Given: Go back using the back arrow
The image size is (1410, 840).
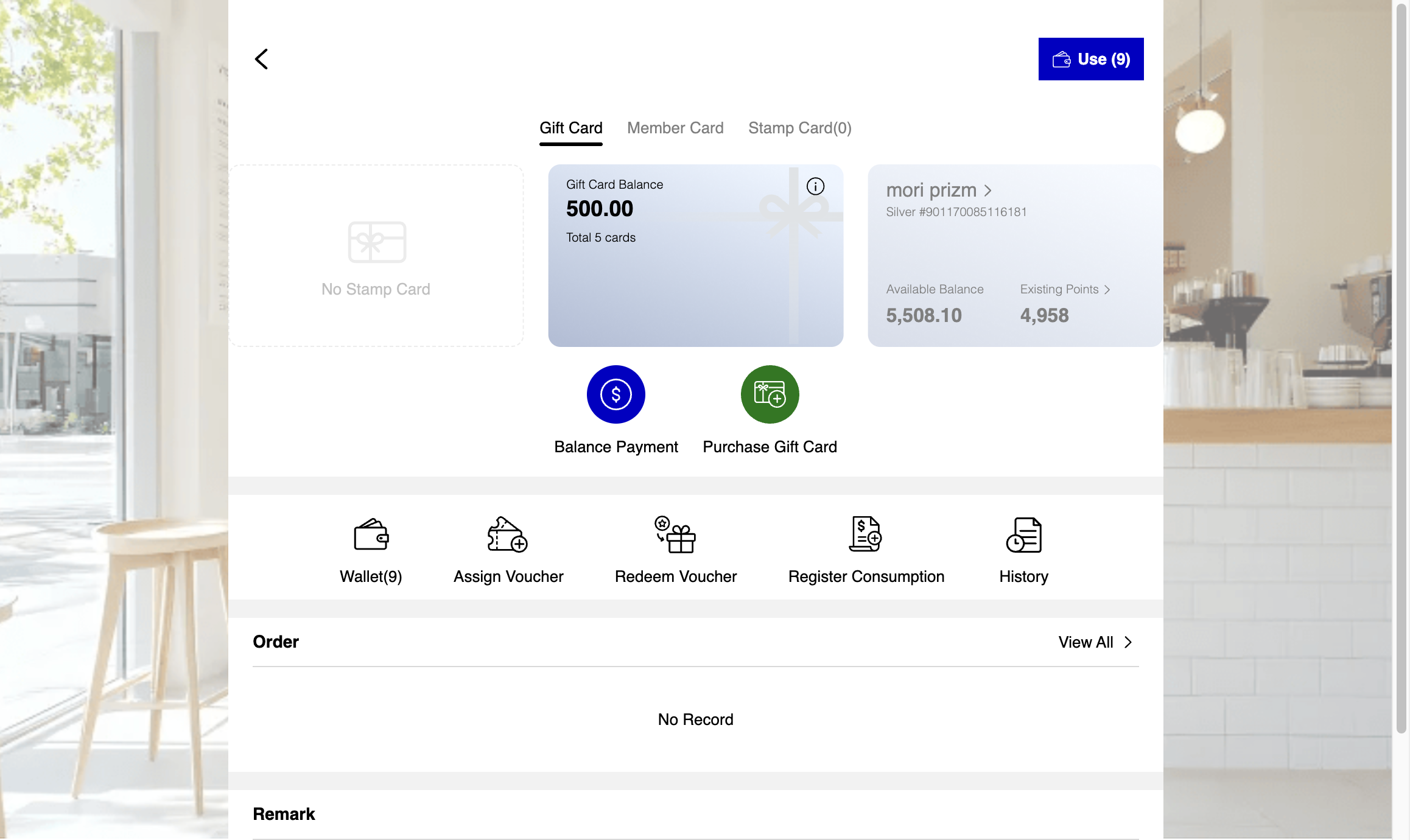Looking at the screenshot, I should (261, 59).
